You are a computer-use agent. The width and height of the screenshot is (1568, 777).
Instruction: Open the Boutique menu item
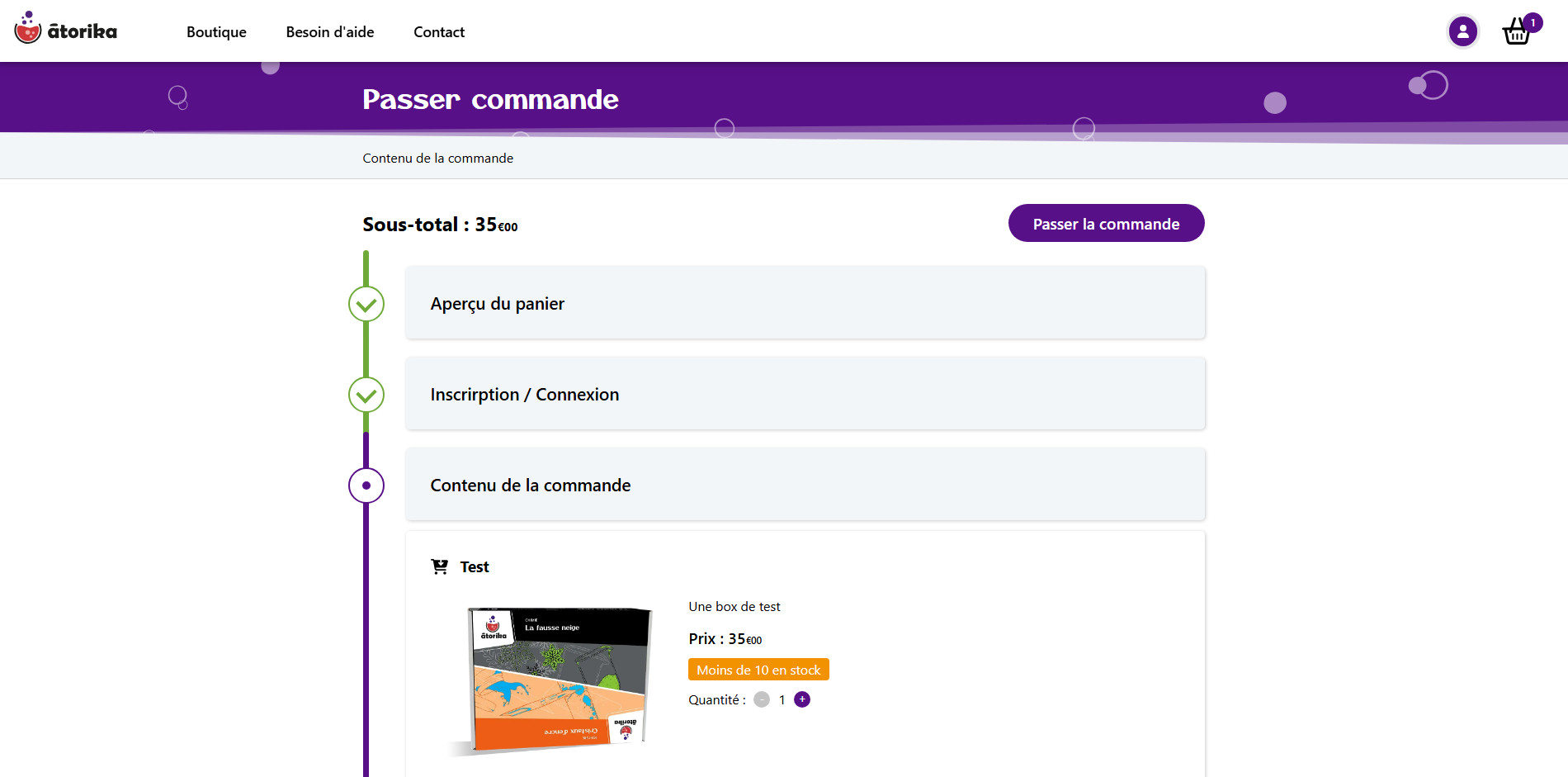(x=216, y=32)
